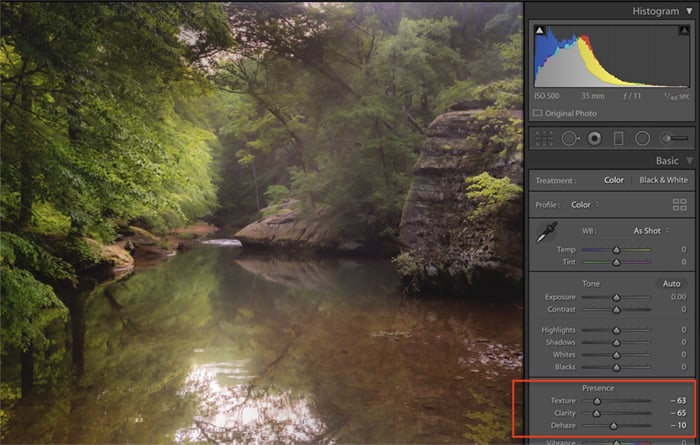Click the 35 mm focal length readout
This screenshot has height=445, width=700.
coord(593,96)
